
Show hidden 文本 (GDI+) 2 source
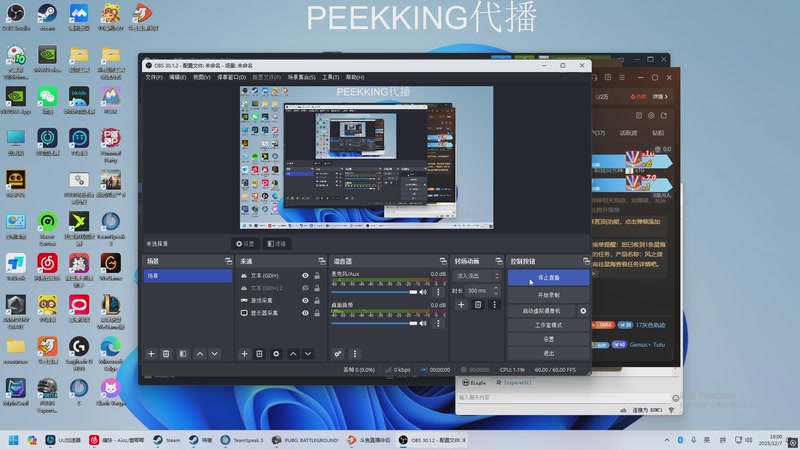pos(305,288)
